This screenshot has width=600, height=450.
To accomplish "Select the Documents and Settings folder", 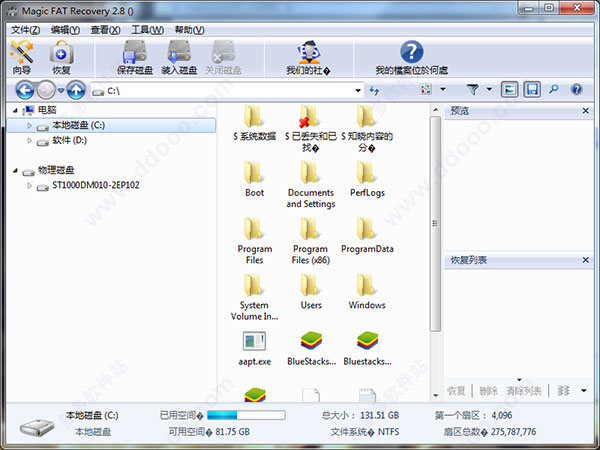I will (311, 184).
